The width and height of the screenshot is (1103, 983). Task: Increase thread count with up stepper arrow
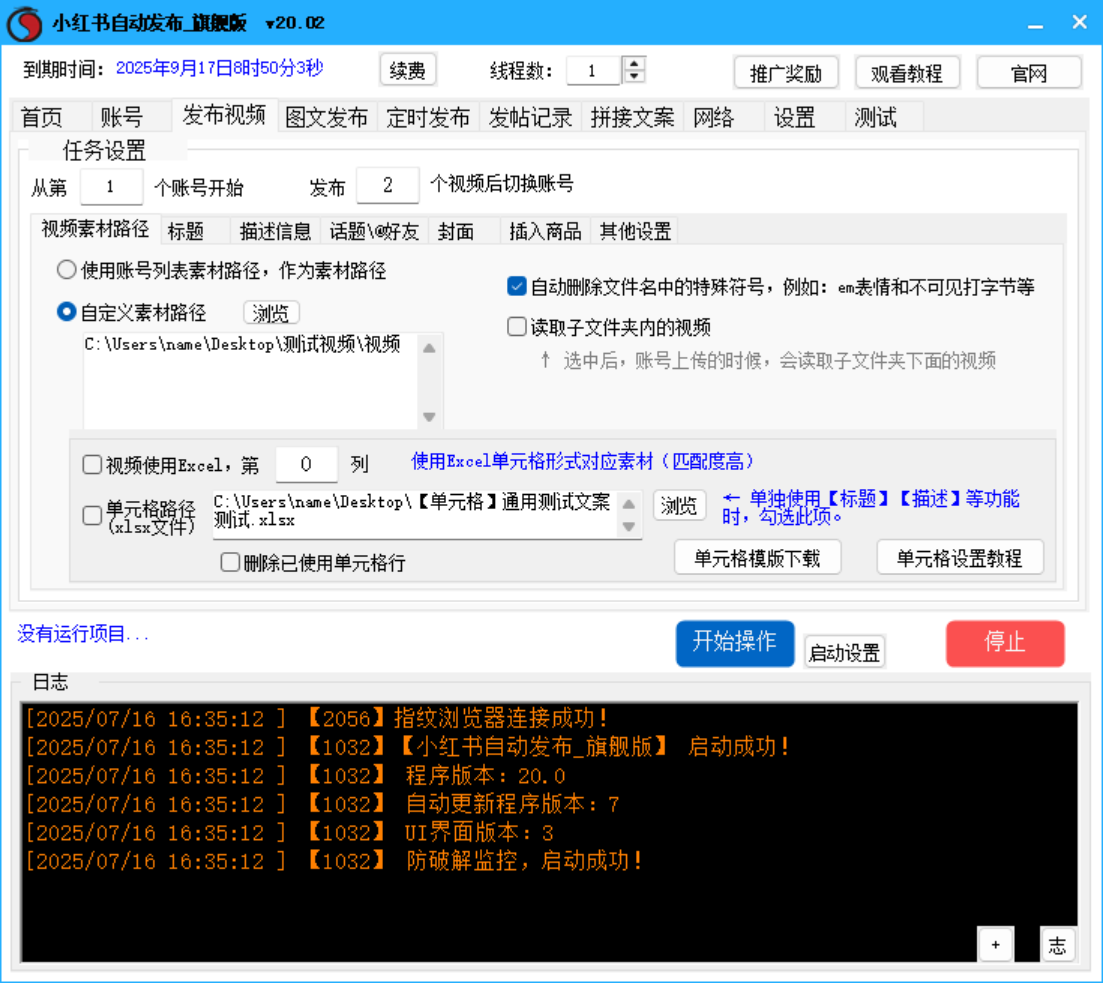tap(635, 63)
